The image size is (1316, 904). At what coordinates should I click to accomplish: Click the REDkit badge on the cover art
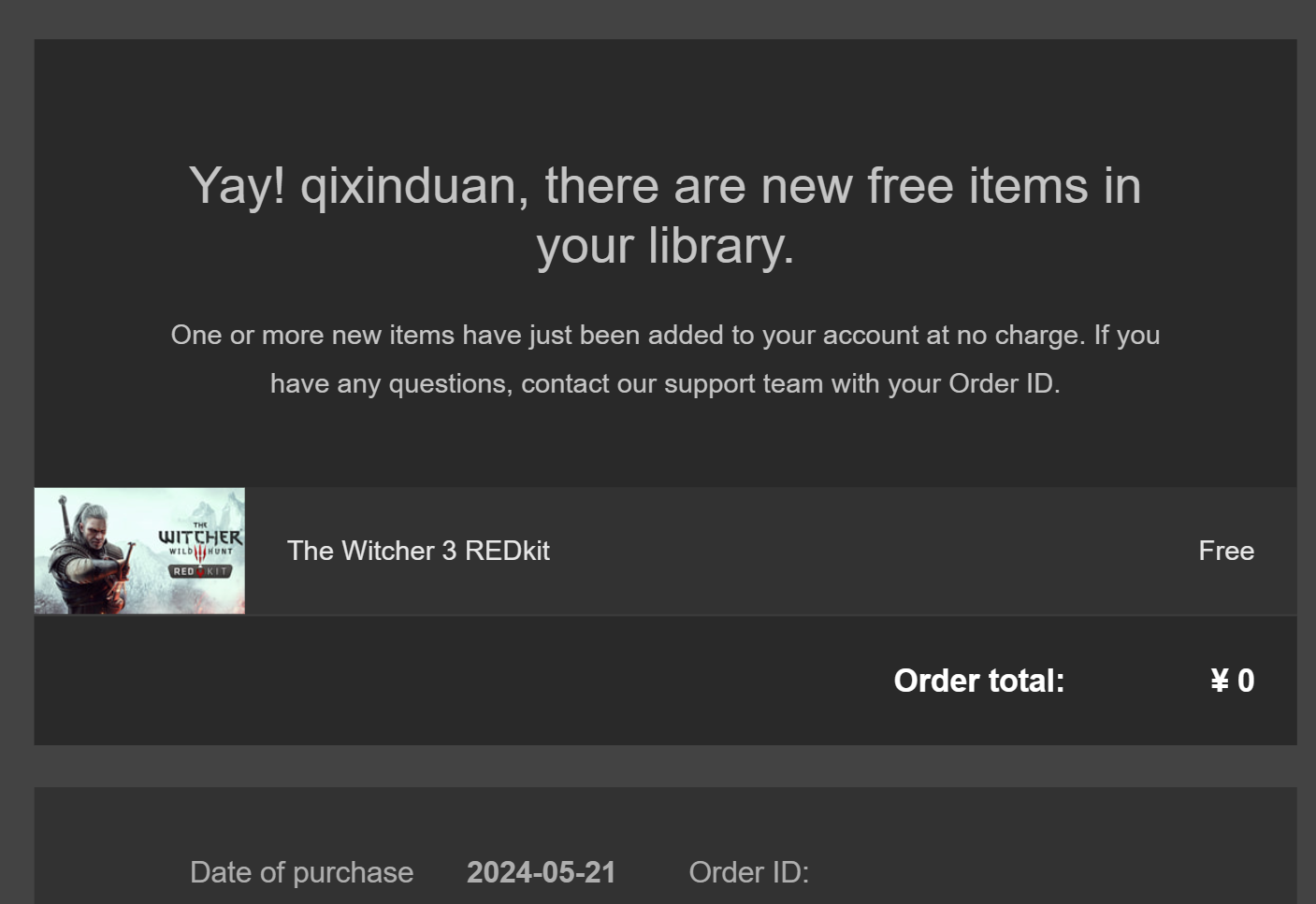point(200,571)
